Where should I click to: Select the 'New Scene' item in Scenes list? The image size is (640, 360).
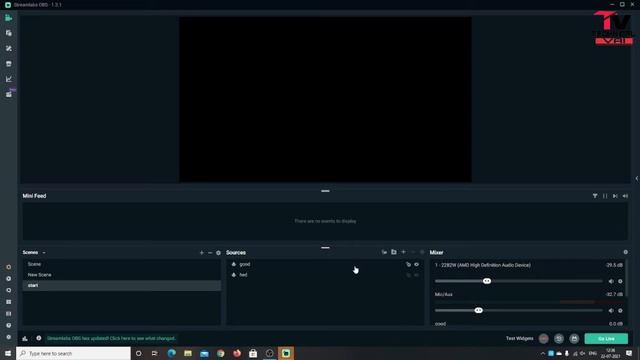tap(122, 275)
